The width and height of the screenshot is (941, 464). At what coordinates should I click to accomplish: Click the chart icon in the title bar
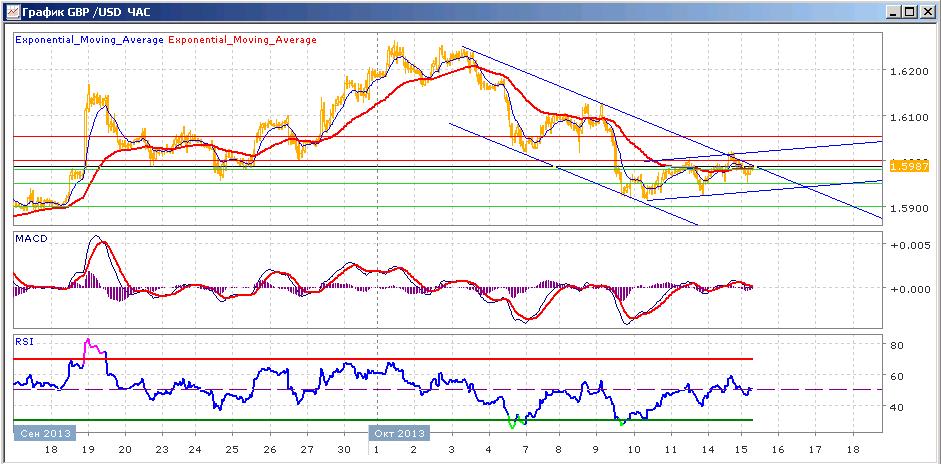click(12, 12)
